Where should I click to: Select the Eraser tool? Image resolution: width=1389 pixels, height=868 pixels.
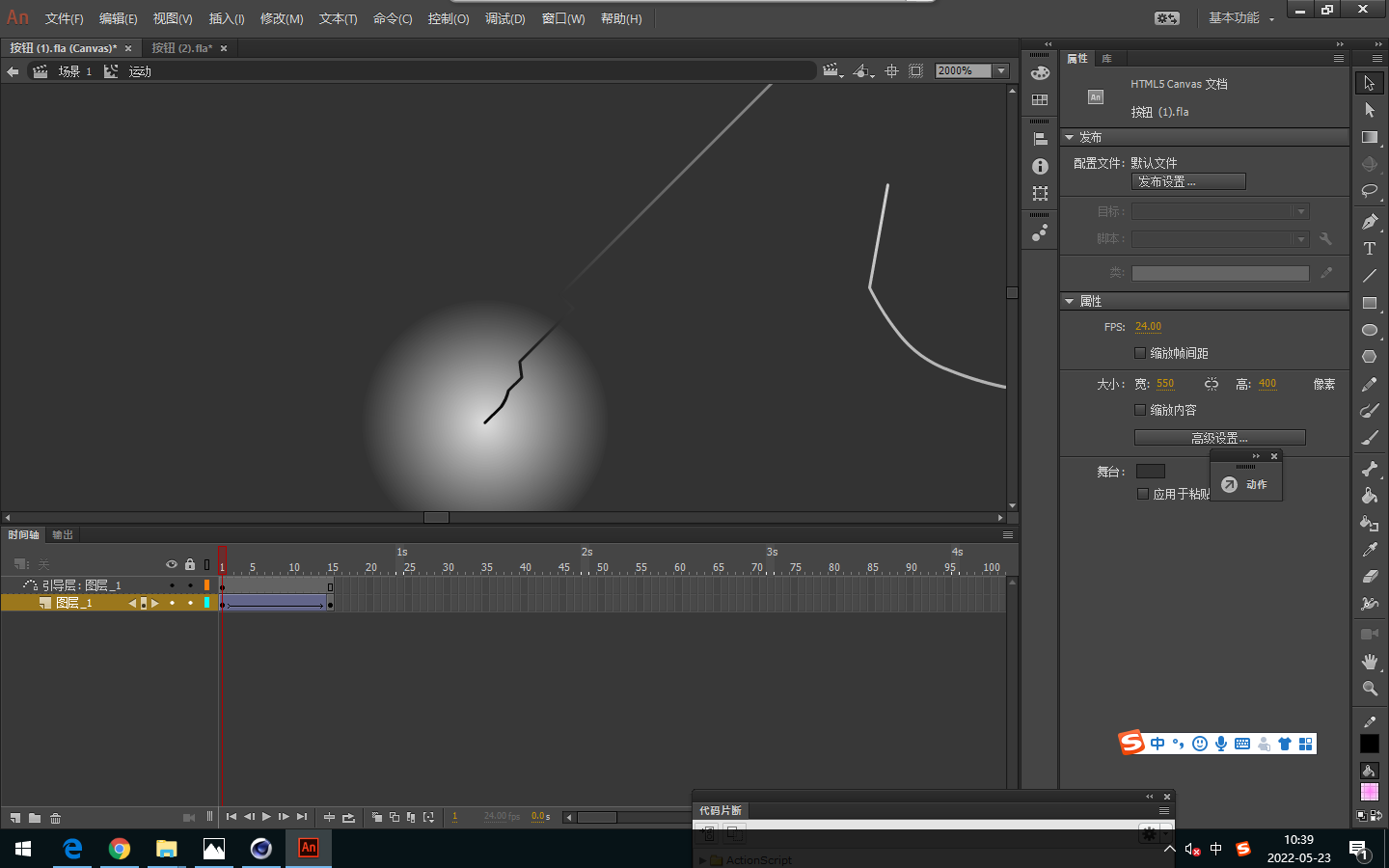click(1369, 577)
